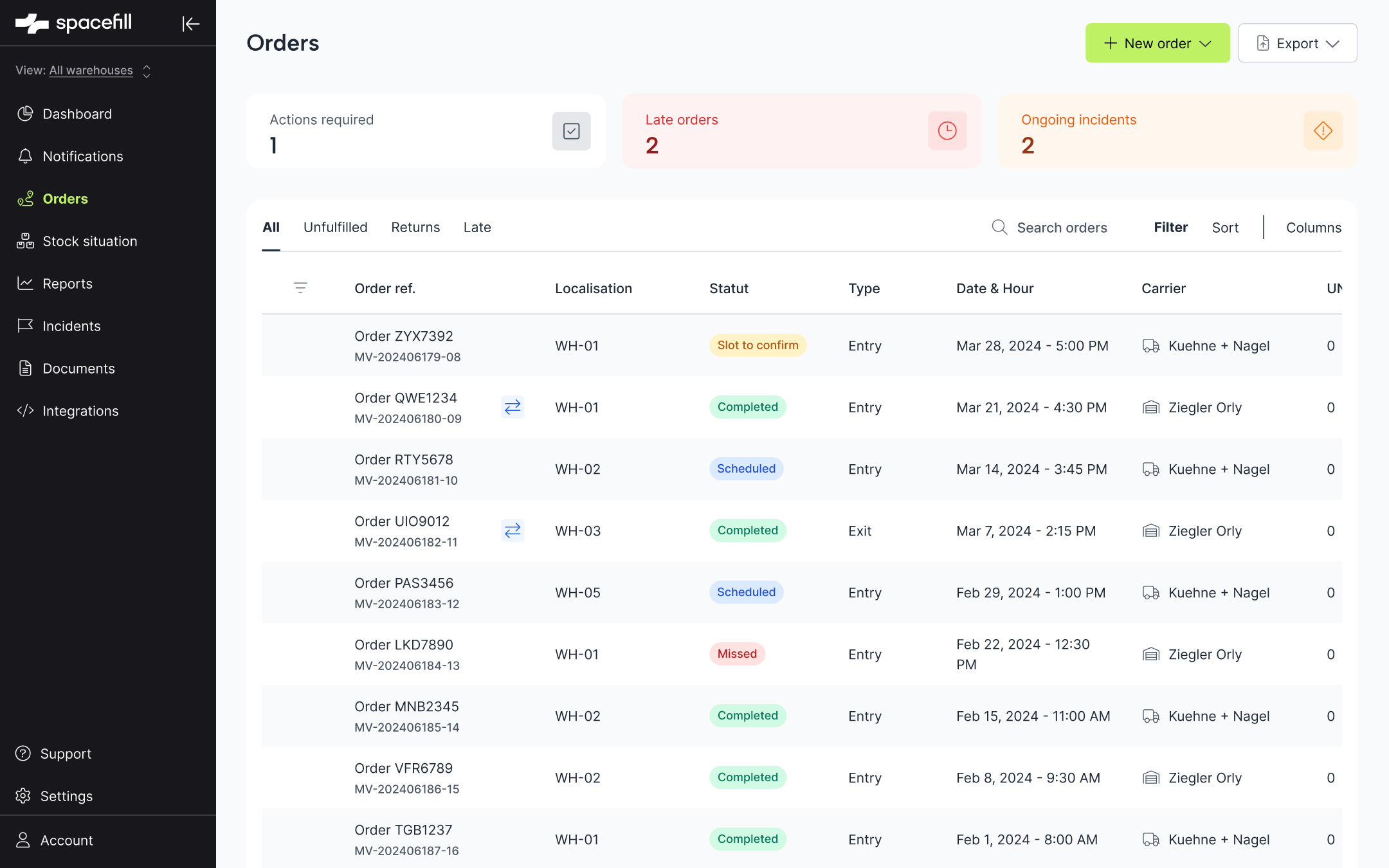The image size is (1389, 868).
Task: Click the Support question mark icon
Action: click(x=23, y=754)
